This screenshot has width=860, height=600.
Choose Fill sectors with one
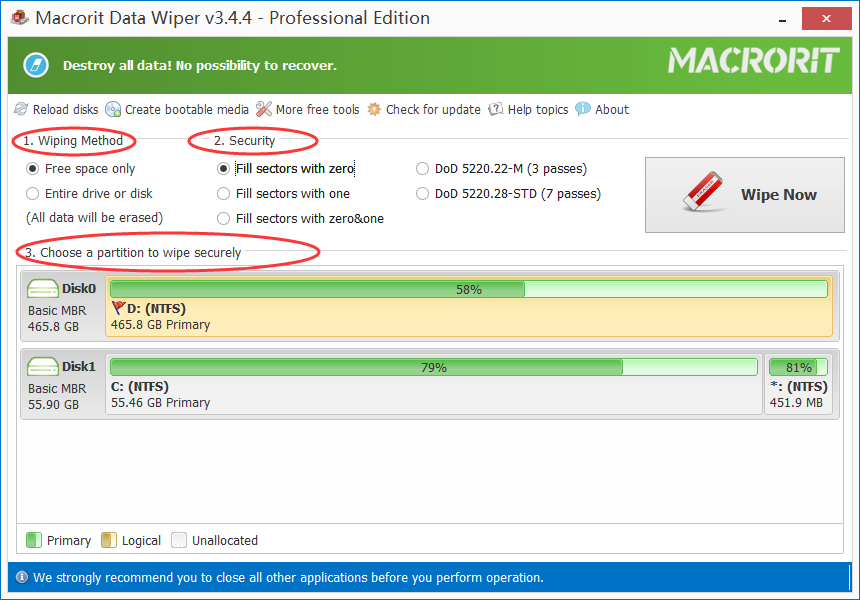tap(224, 194)
